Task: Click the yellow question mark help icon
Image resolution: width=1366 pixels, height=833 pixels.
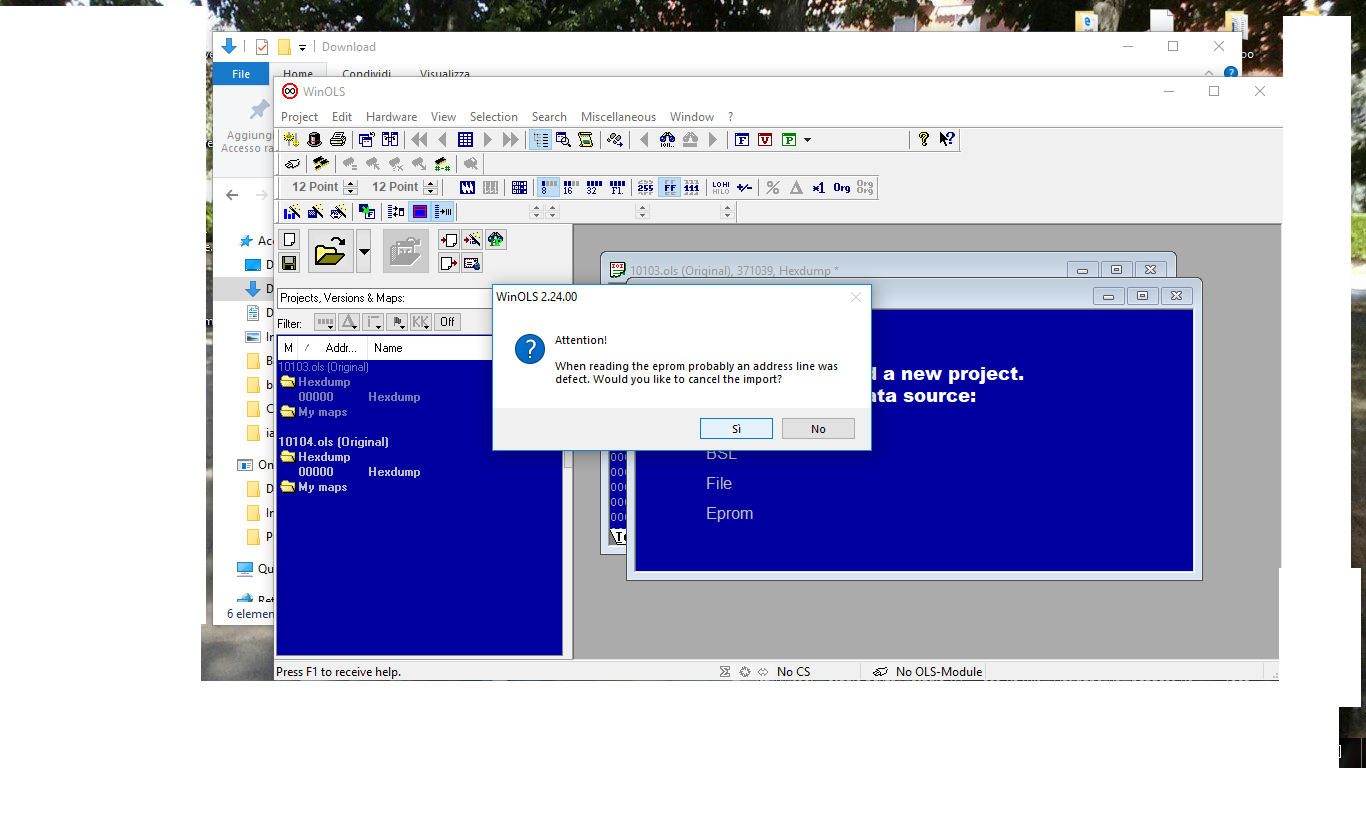Action: pos(924,139)
